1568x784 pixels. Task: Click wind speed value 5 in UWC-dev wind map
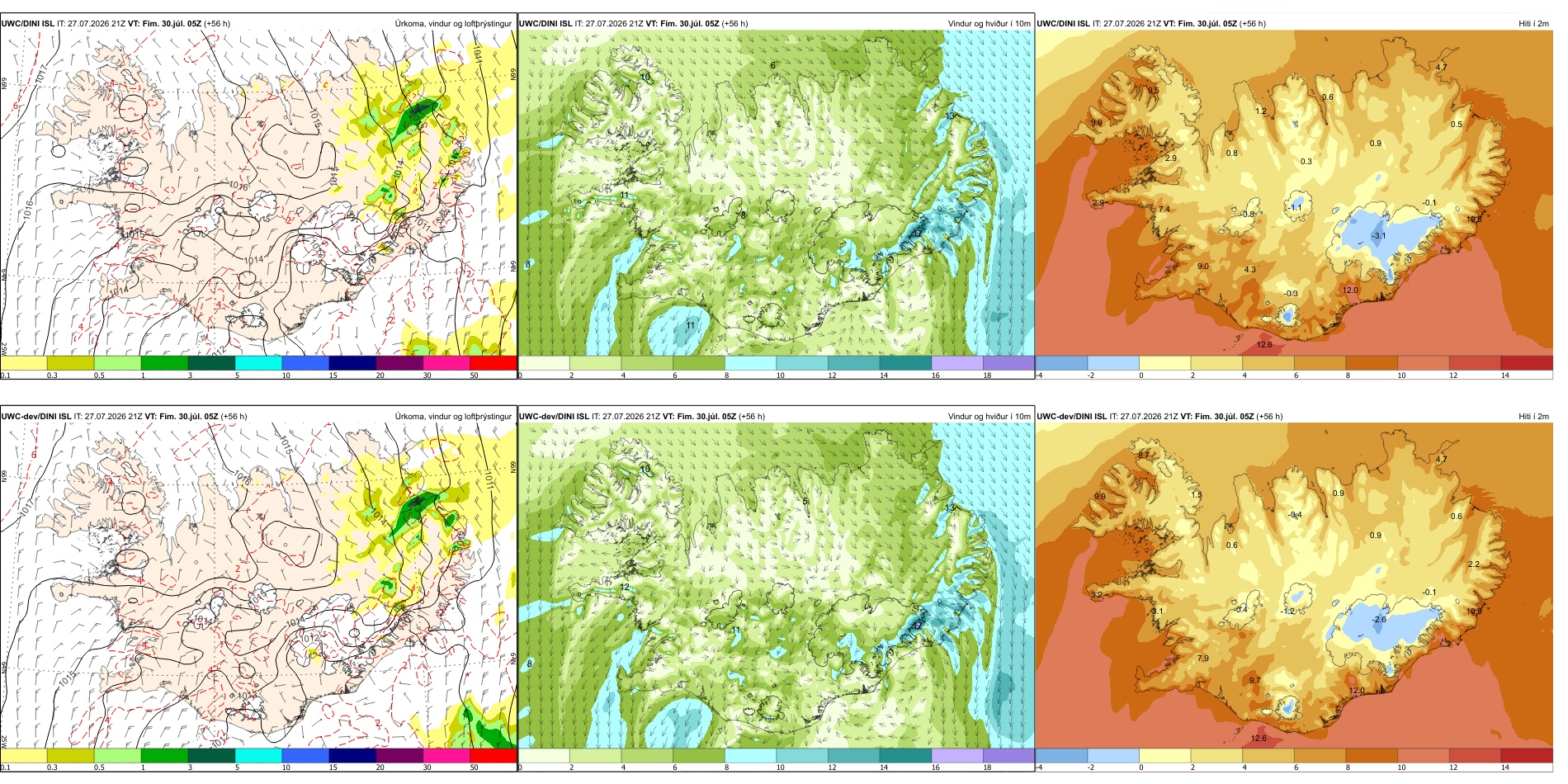pos(805,502)
